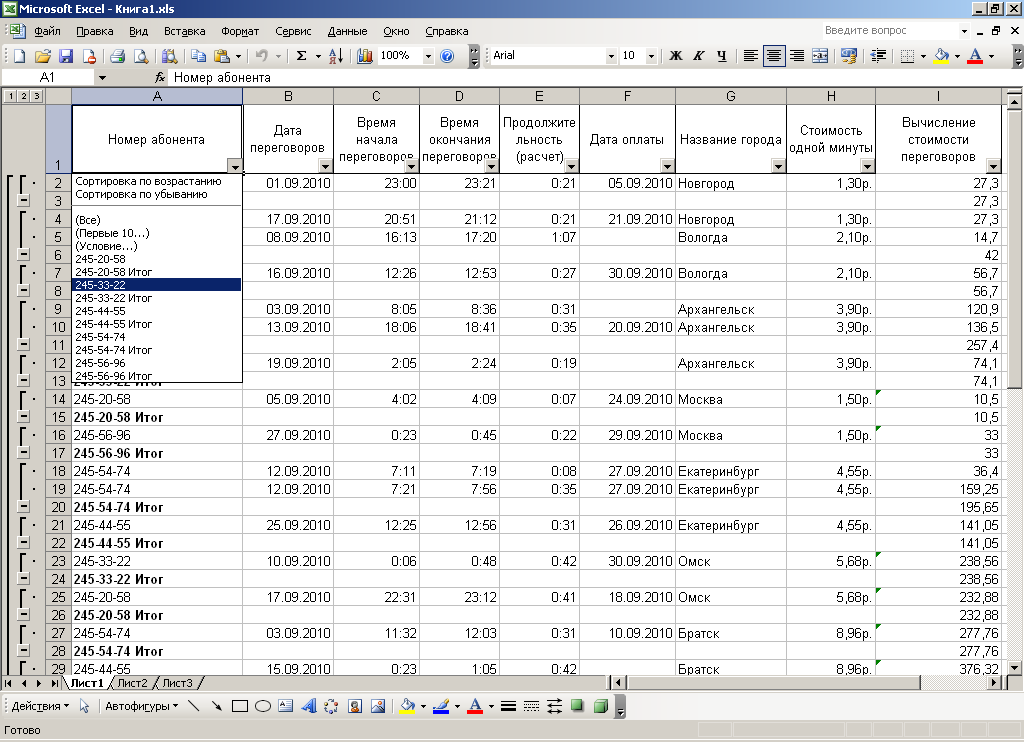
Task: Toggle Center alignment button
Action: point(774,56)
